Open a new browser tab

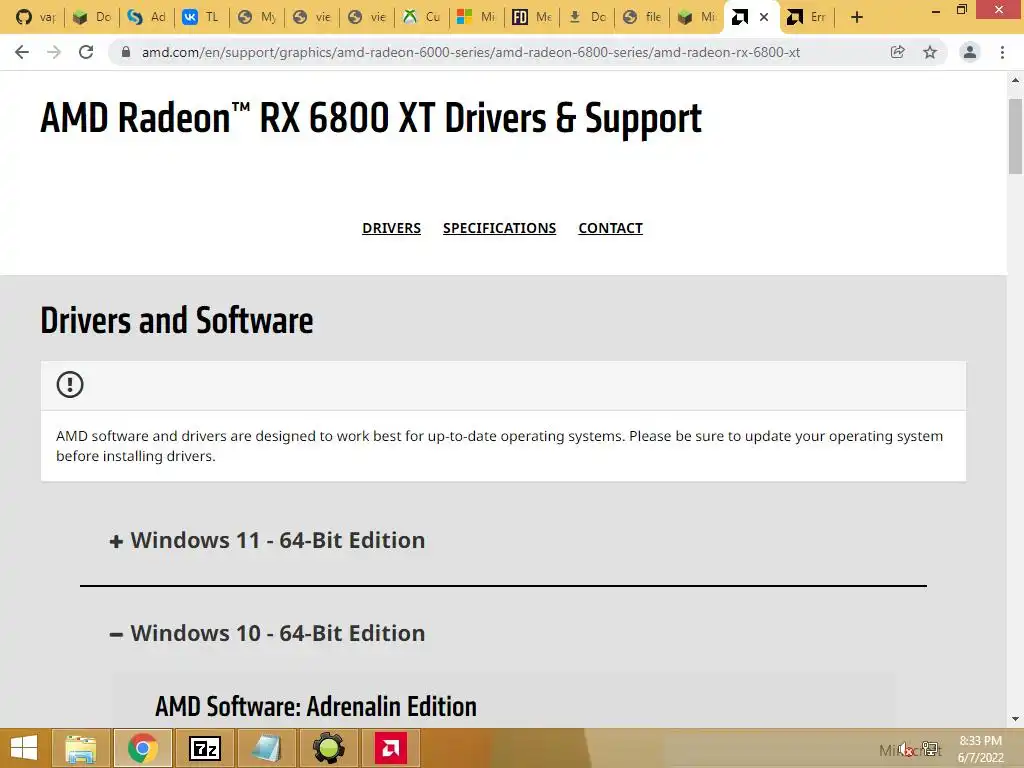click(x=857, y=18)
